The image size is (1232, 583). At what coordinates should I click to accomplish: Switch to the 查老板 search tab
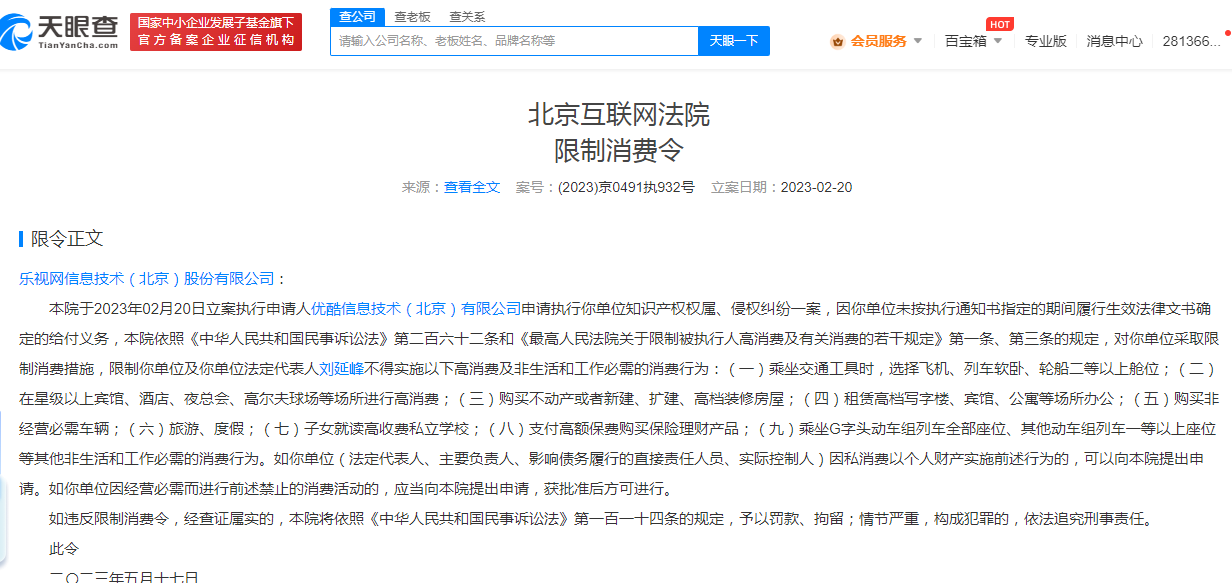click(x=411, y=16)
